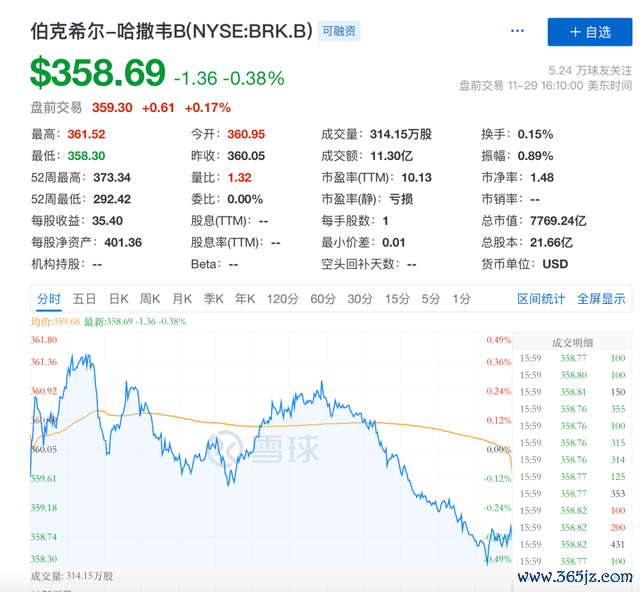640x592 pixels.
Task: Open the 区间统计 link
Action: pyautogui.click(x=541, y=299)
